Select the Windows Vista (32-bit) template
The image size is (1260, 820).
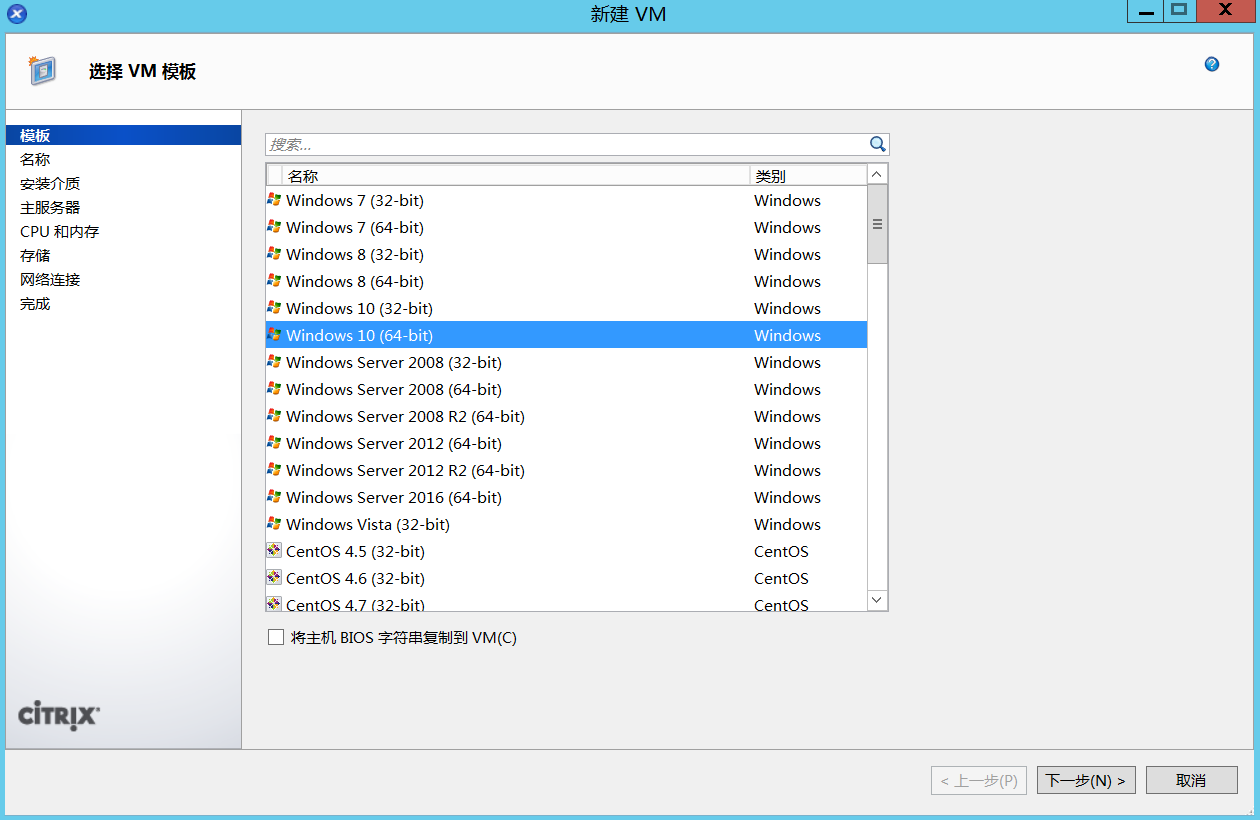[566, 524]
